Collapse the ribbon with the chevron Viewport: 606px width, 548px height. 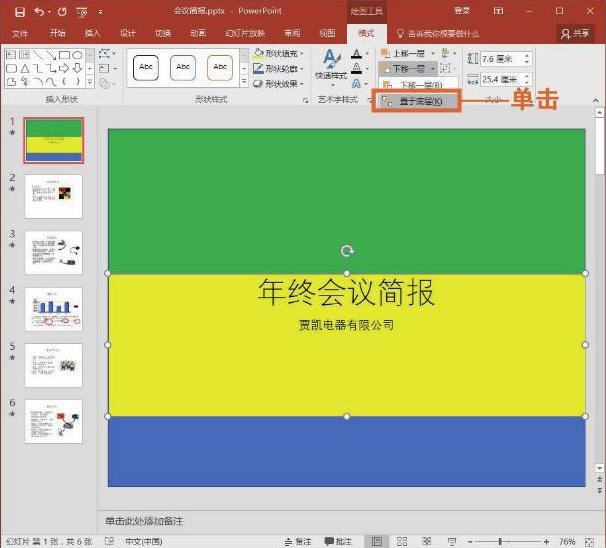click(x=596, y=100)
